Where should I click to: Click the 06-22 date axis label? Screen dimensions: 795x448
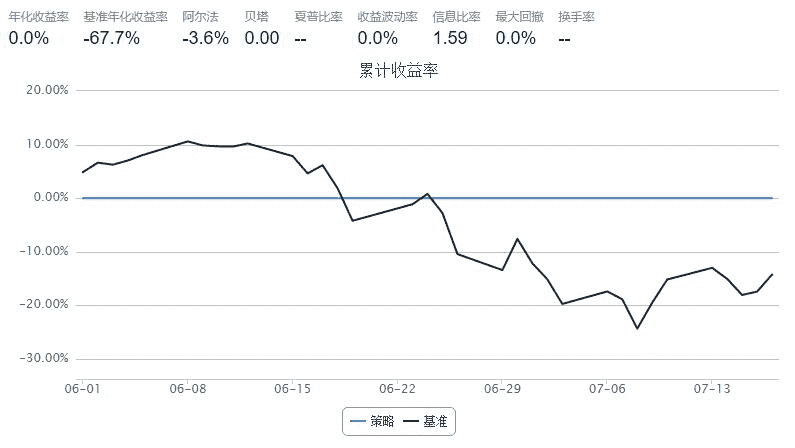point(397,387)
